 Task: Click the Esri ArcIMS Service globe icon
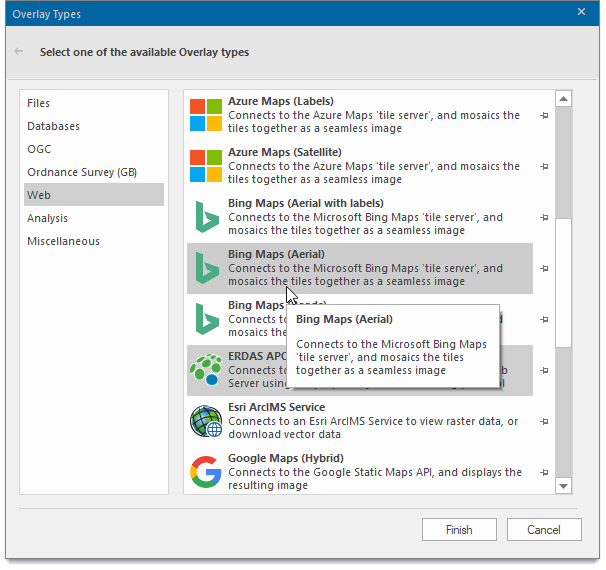206,421
